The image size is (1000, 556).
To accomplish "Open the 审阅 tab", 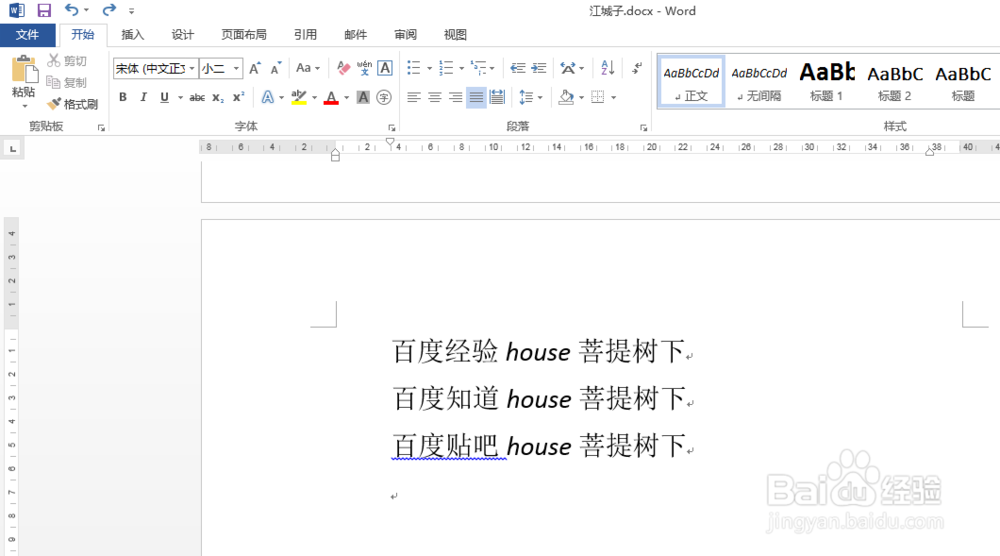I will [x=405, y=34].
